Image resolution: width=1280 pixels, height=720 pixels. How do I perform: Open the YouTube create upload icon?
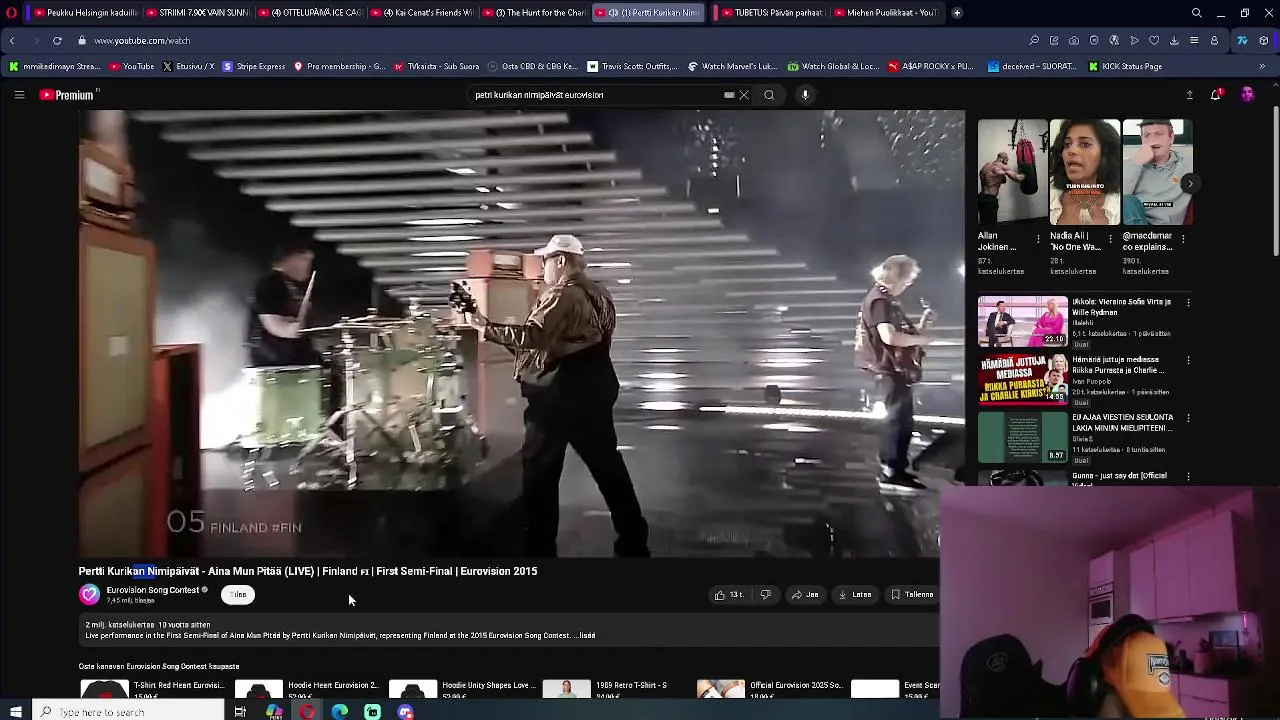pos(1189,95)
